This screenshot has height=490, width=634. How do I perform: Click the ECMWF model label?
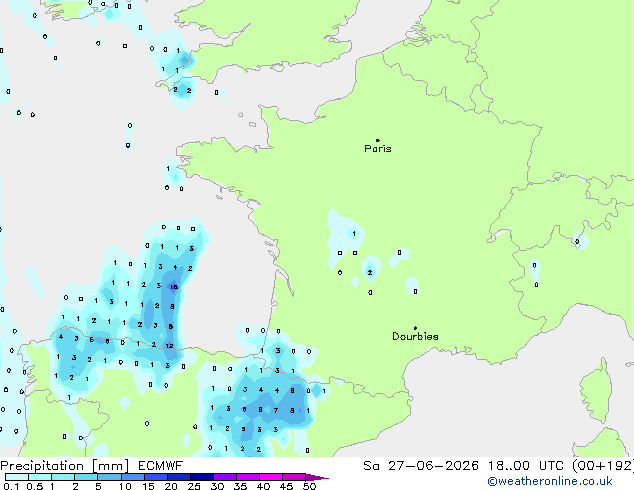pos(161,466)
